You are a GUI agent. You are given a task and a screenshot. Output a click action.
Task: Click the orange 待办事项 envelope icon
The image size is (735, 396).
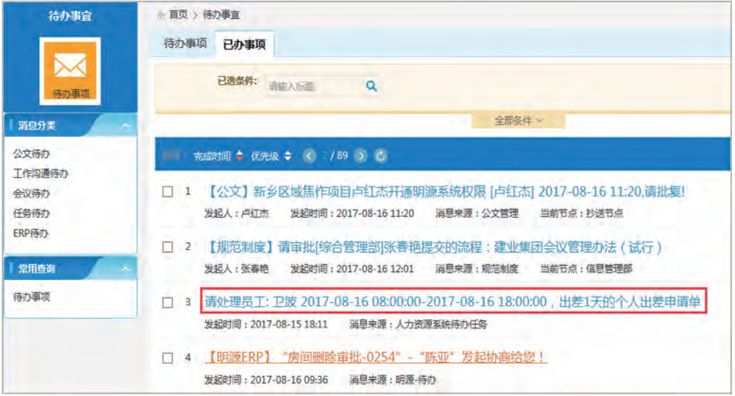click(70, 71)
